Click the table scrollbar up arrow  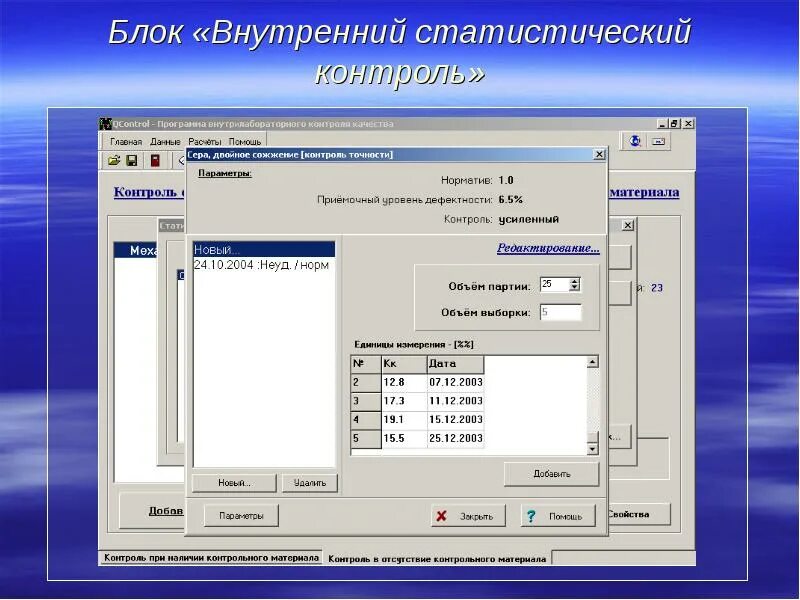click(592, 362)
